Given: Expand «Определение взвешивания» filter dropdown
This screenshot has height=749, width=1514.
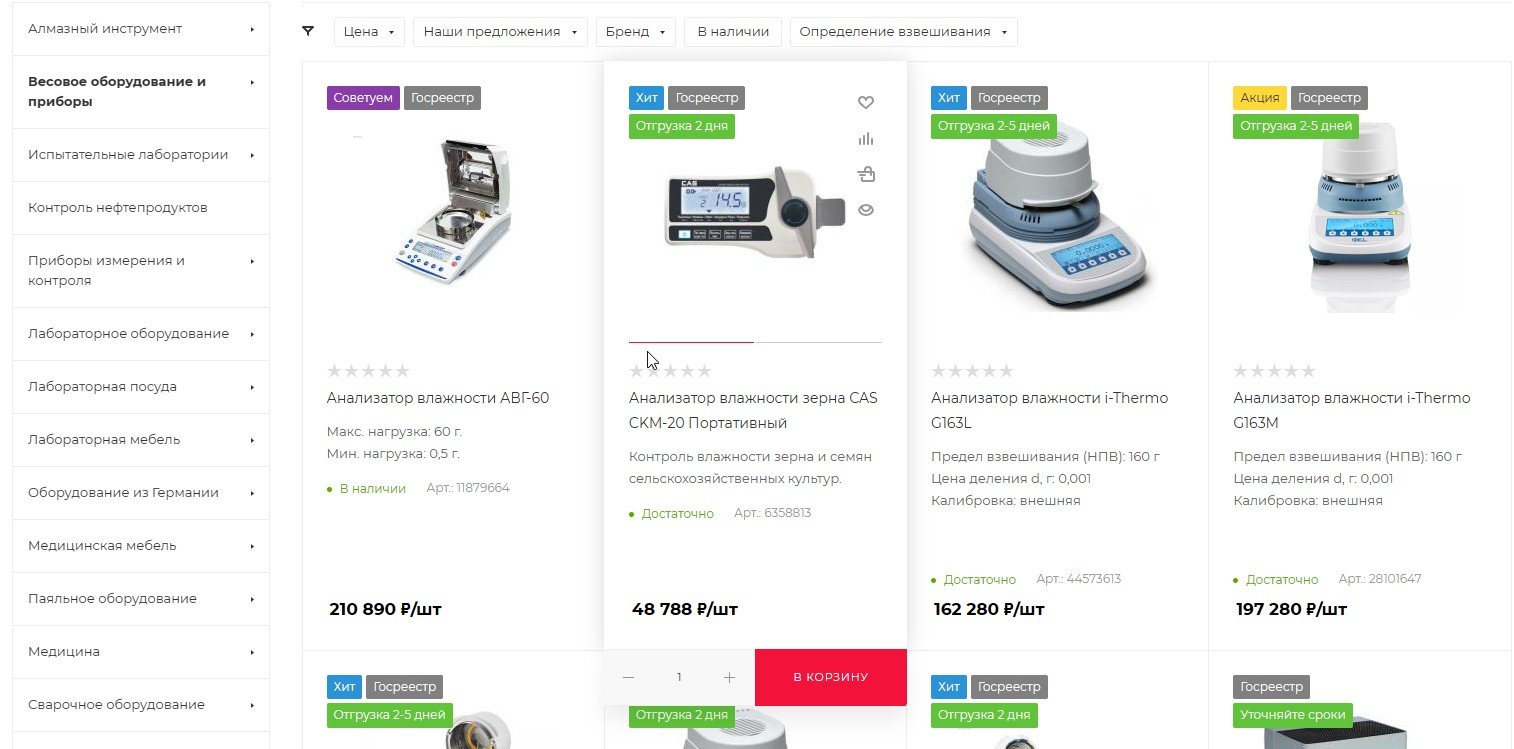Looking at the screenshot, I should [903, 31].
